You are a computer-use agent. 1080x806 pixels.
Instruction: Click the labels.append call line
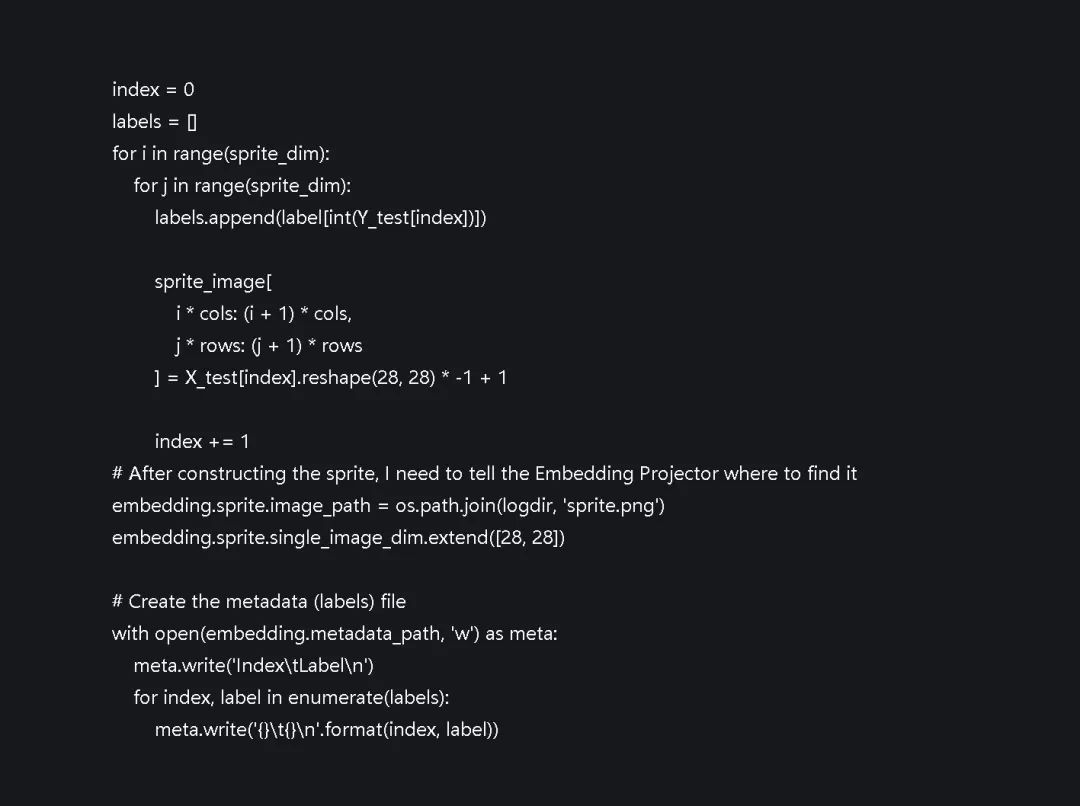tap(320, 218)
